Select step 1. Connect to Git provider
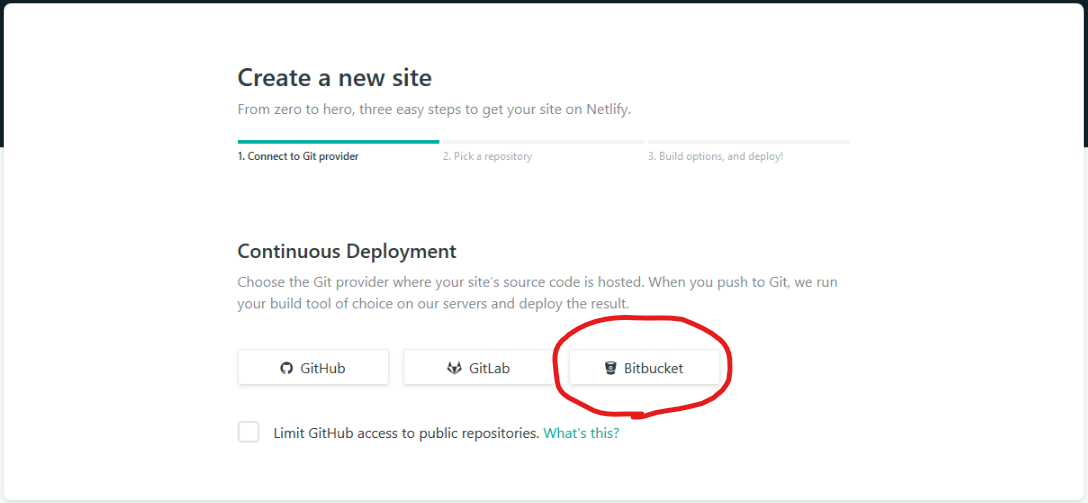 coord(298,157)
